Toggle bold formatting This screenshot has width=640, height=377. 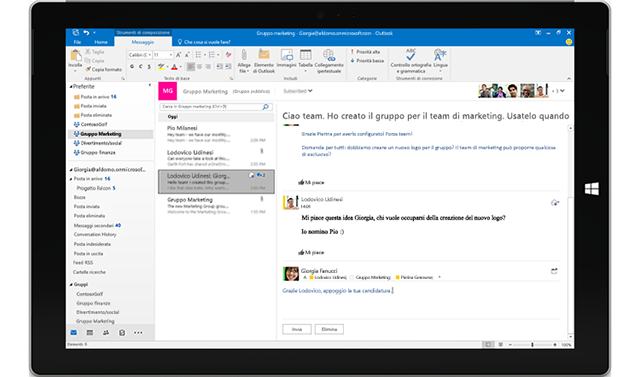click(x=132, y=67)
